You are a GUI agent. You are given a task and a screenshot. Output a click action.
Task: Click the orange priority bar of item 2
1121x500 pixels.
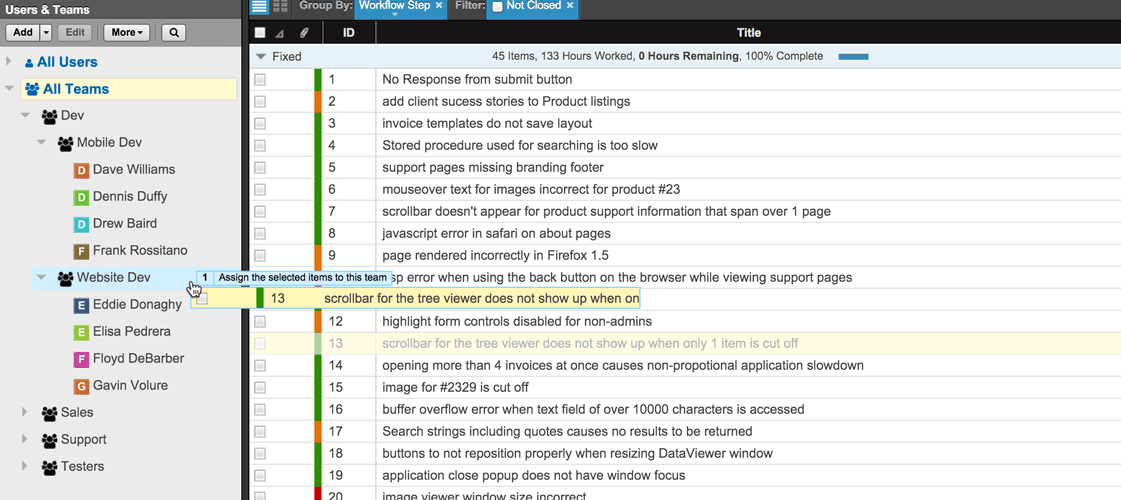(318, 102)
